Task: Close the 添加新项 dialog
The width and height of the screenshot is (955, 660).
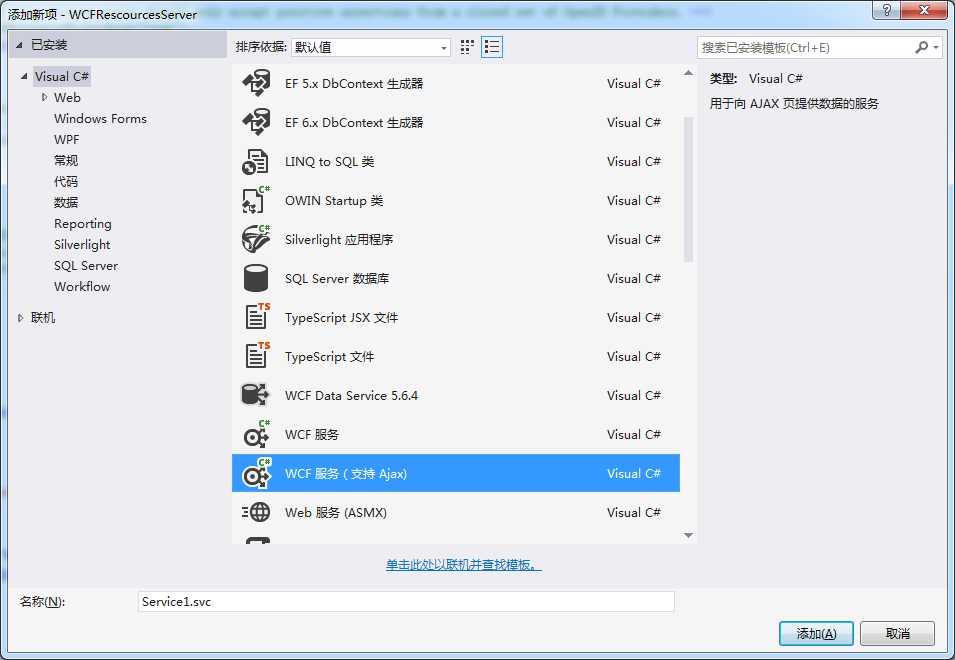Action: pyautogui.click(x=923, y=10)
